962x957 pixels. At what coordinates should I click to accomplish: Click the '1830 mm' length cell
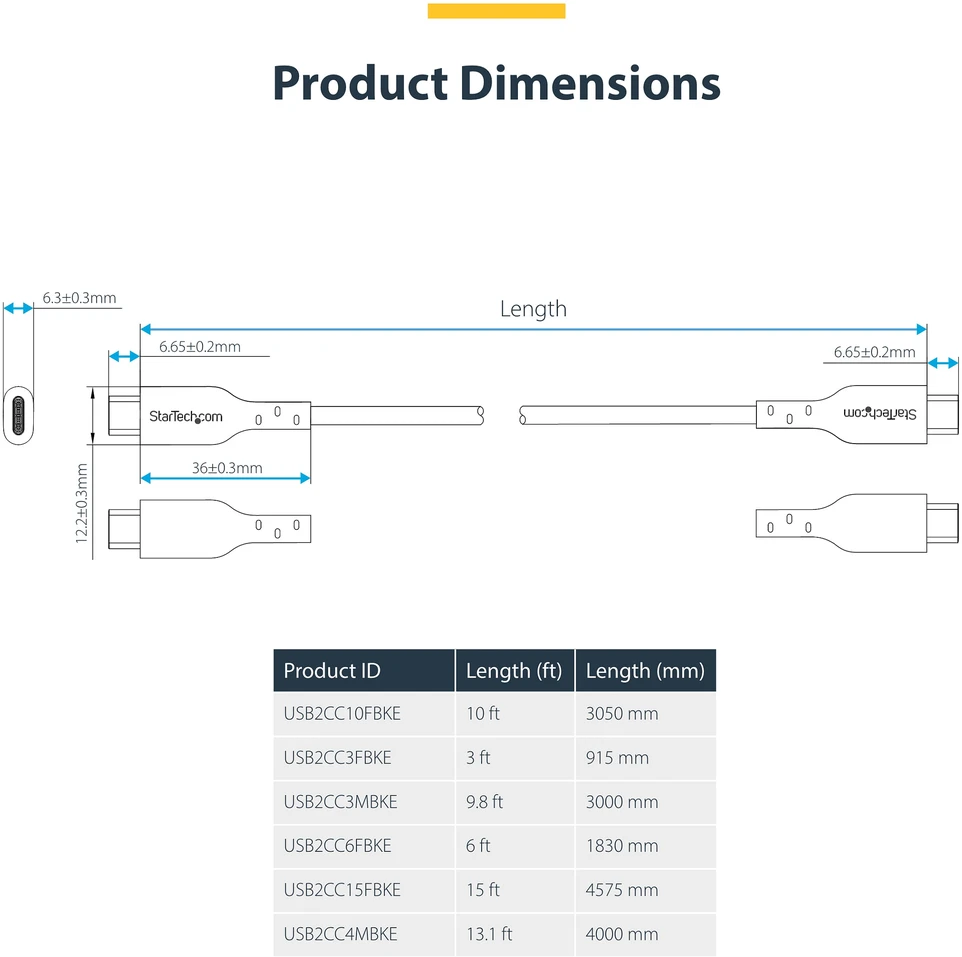point(645,846)
